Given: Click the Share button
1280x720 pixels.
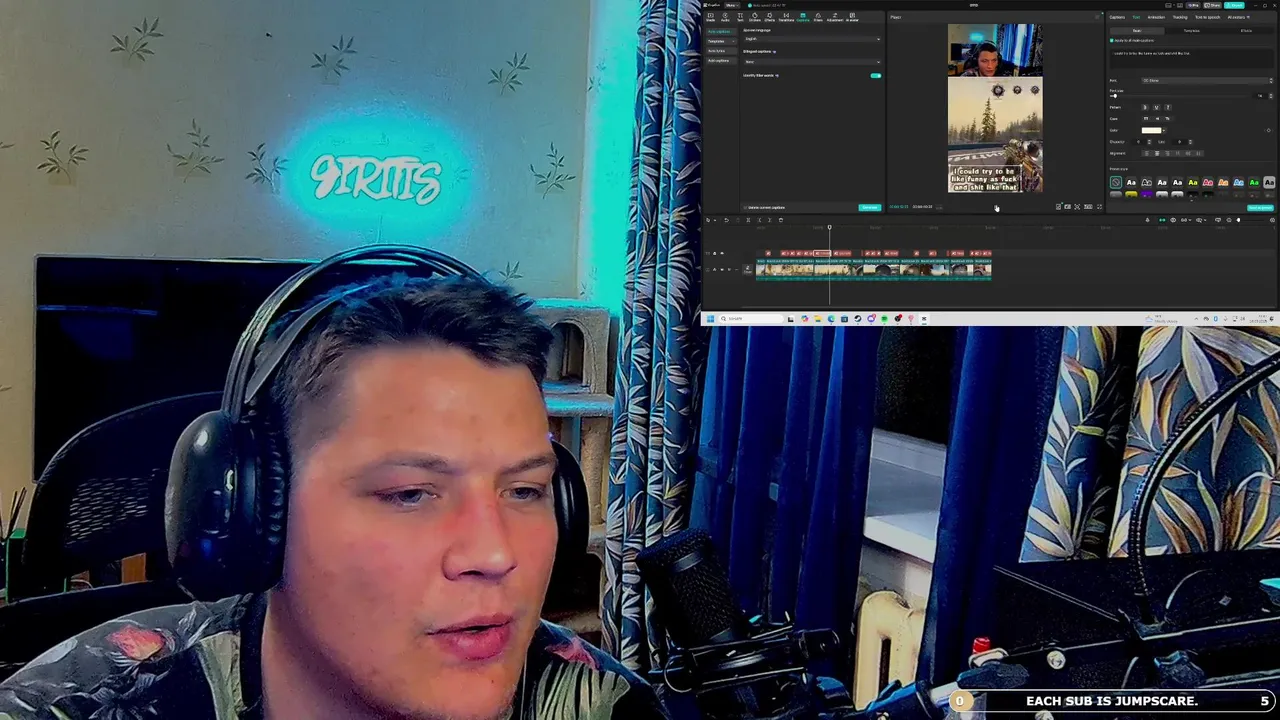Looking at the screenshot, I should (x=1212, y=5).
